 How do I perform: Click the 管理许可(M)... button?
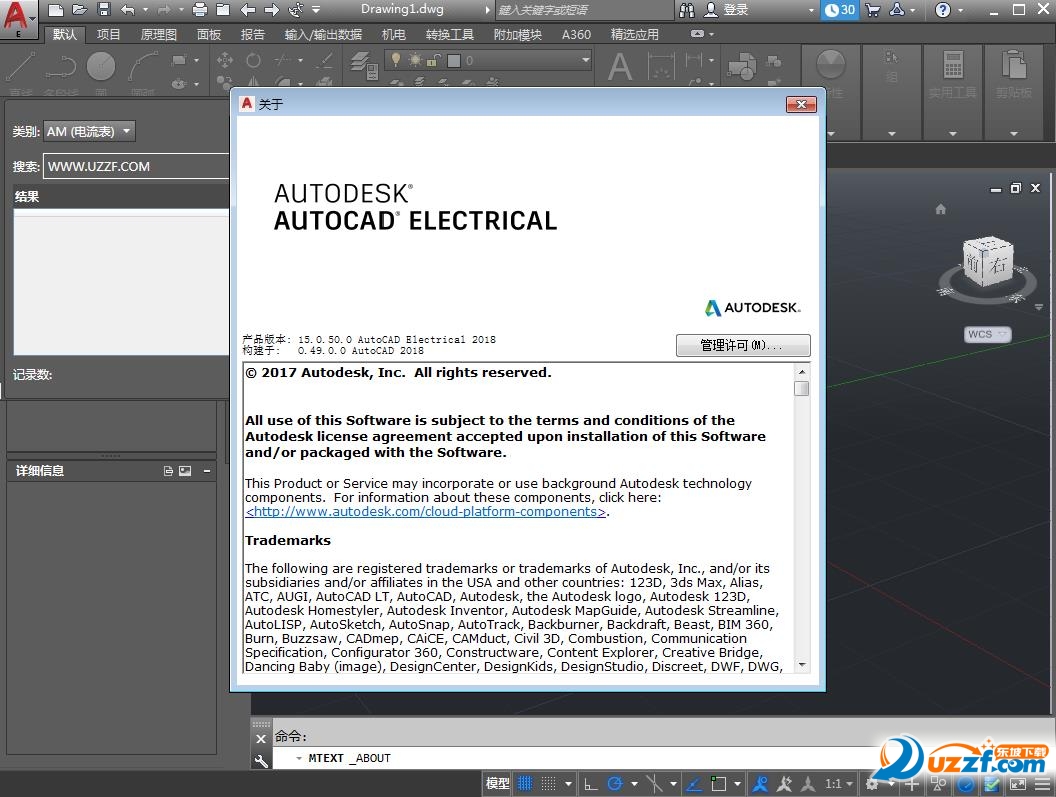tap(742, 345)
